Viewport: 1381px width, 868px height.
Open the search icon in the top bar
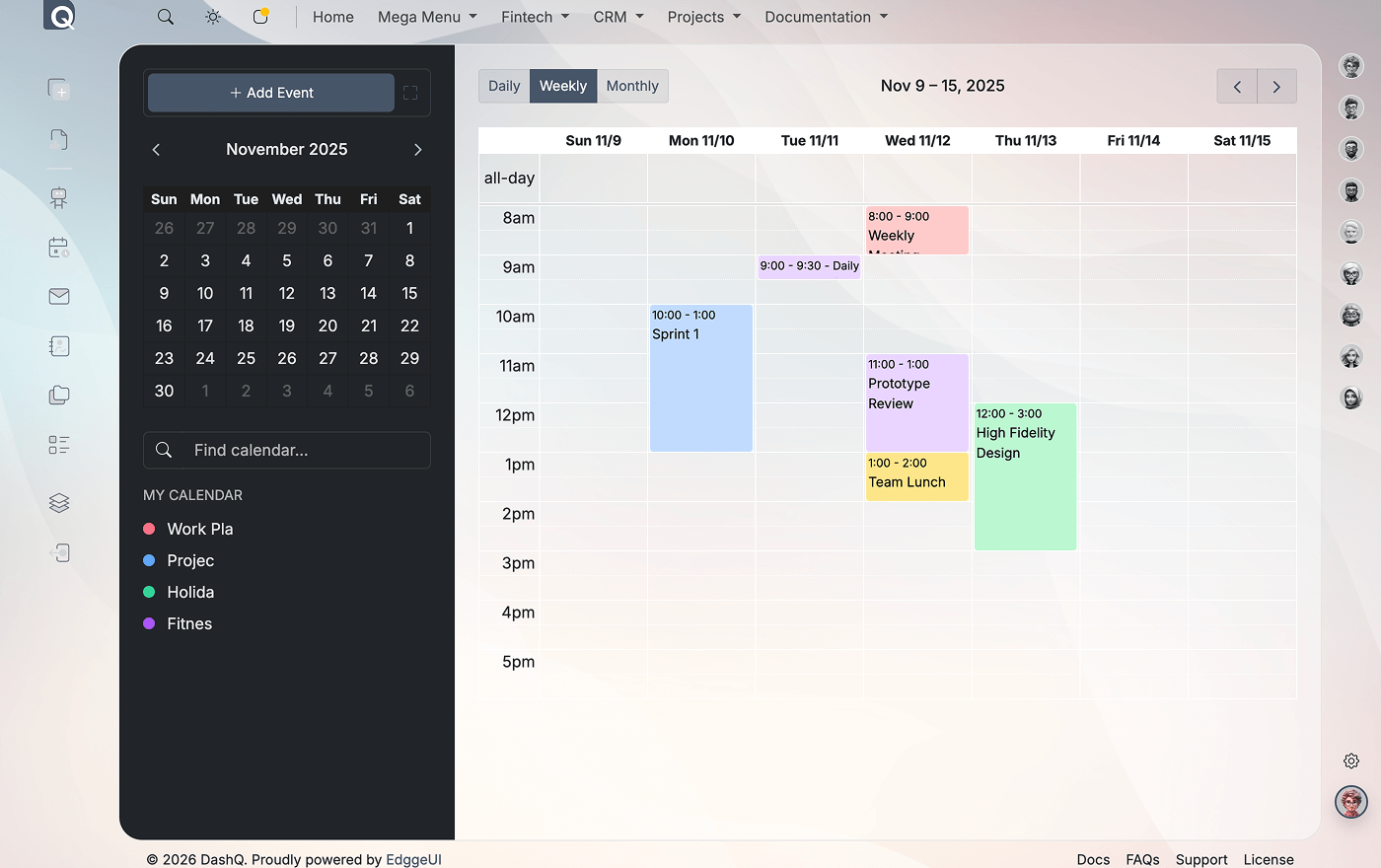pos(165,17)
